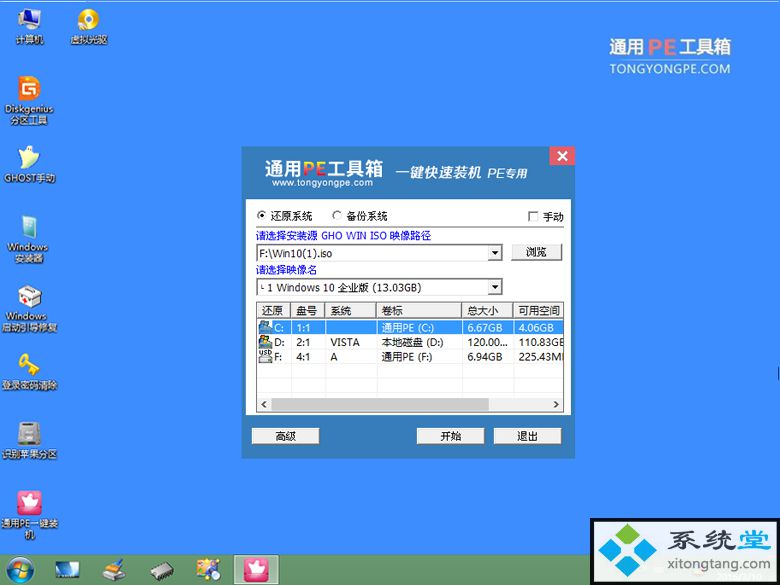Select the 备份系统 radio button
780x585 pixels.
[337, 215]
